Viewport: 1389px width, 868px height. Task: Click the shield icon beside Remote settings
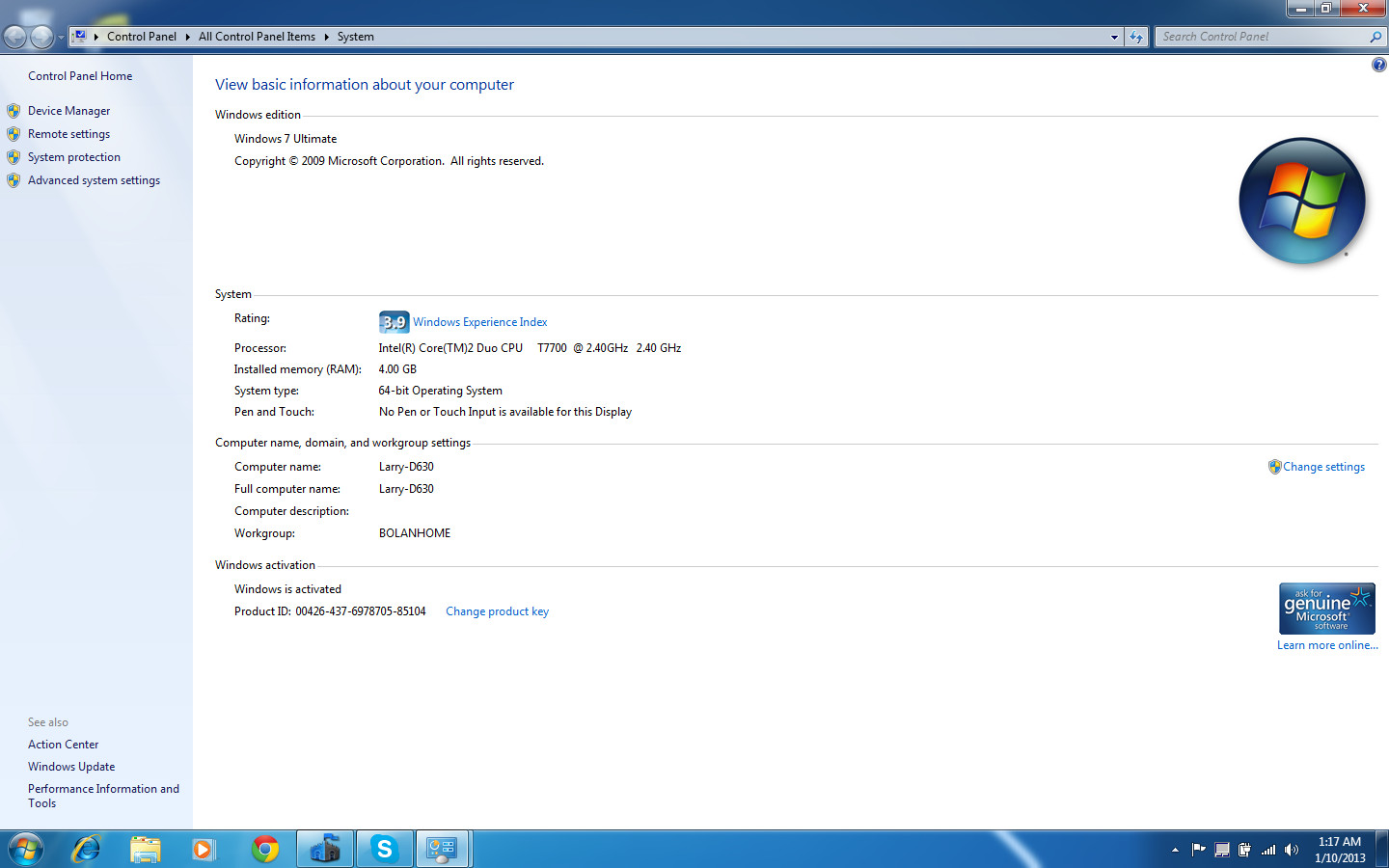[x=14, y=134]
